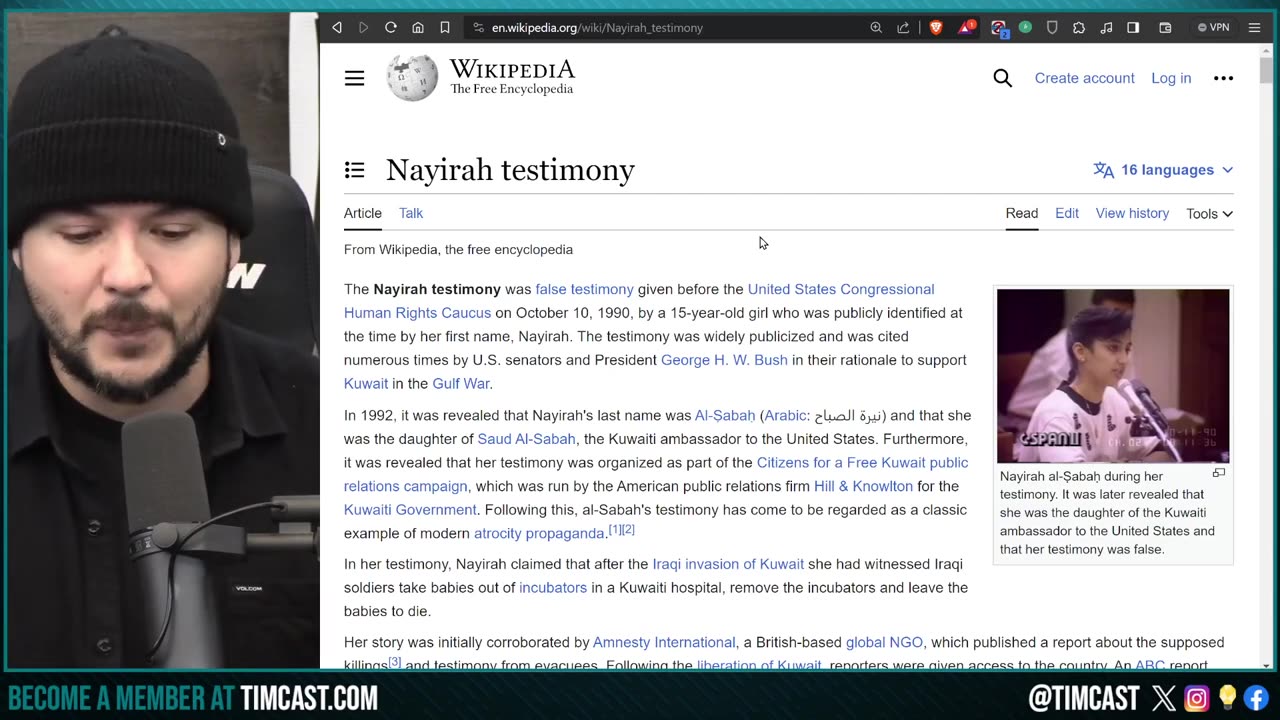Toggle the Brave VPN button
Viewport: 1280px width, 720px height.
(x=1213, y=28)
